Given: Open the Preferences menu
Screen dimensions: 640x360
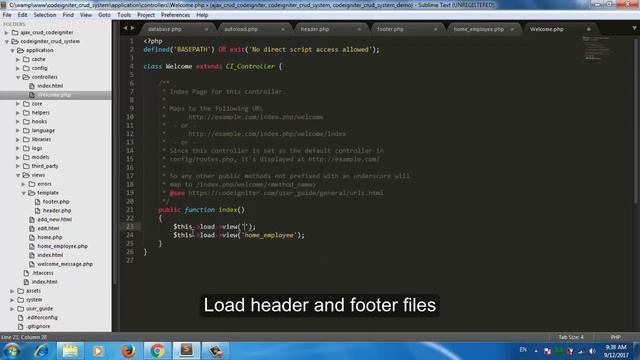Looking at the screenshot, I should (x=175, y=15).
